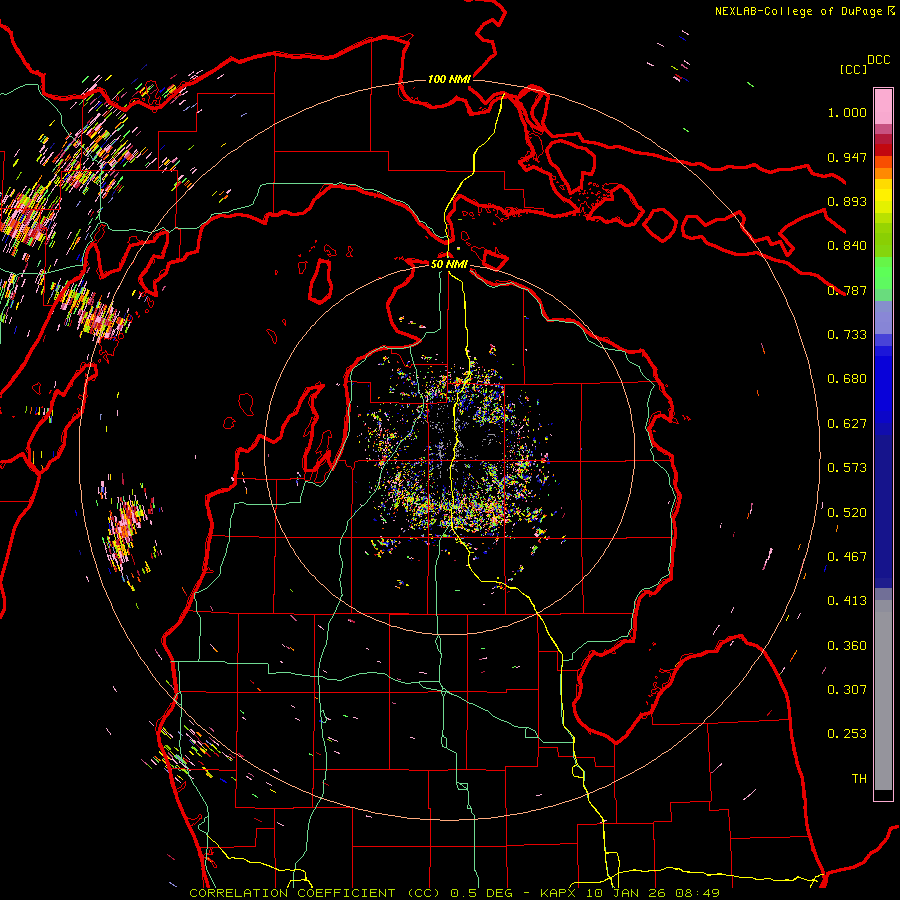Click the 0.467 color scale value
The width and height of the screenshot is (900, 900).
pyautogui.click(x=847, y=557)
